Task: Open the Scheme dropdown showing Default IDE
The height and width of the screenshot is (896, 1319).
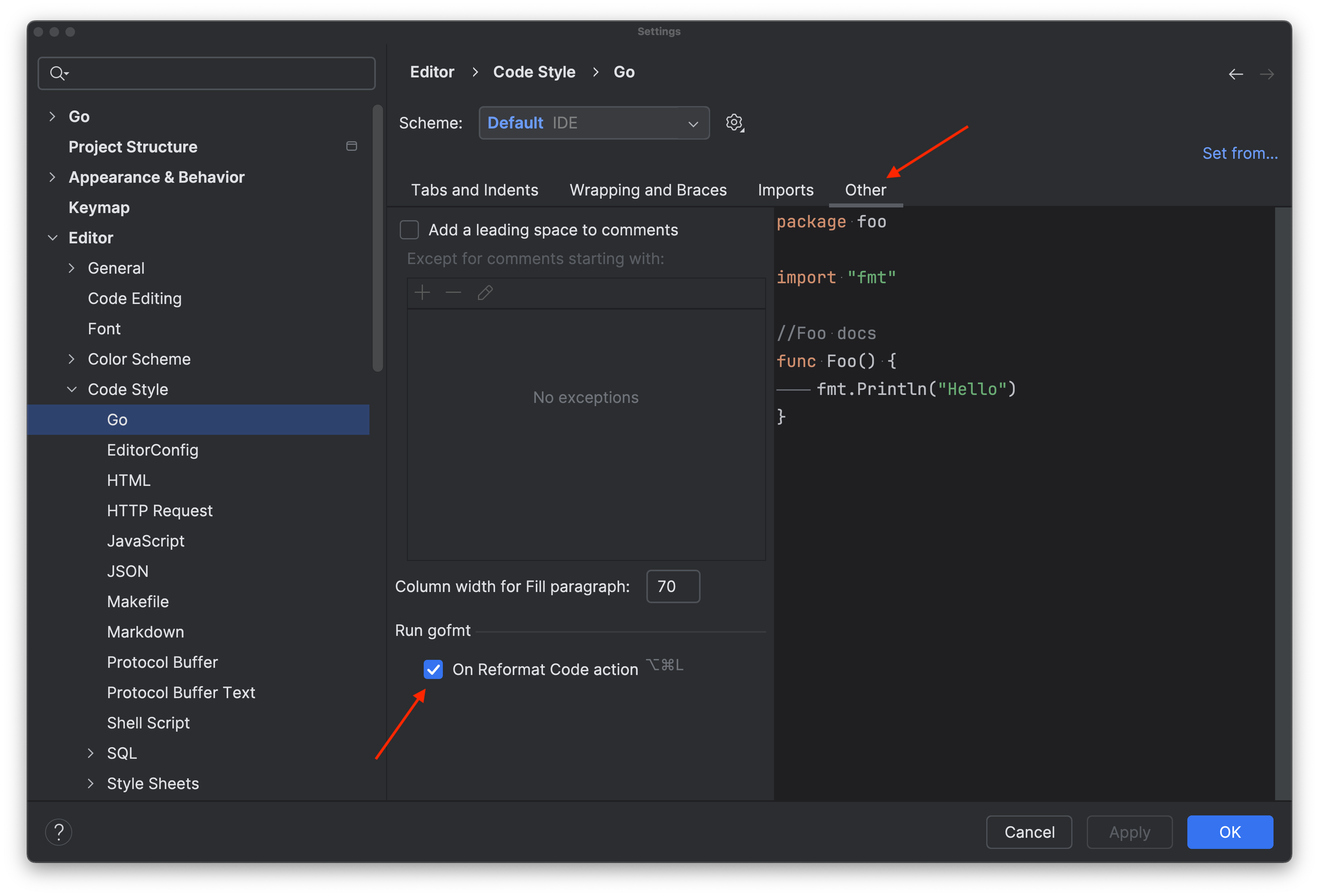Action: pos(594,122)
